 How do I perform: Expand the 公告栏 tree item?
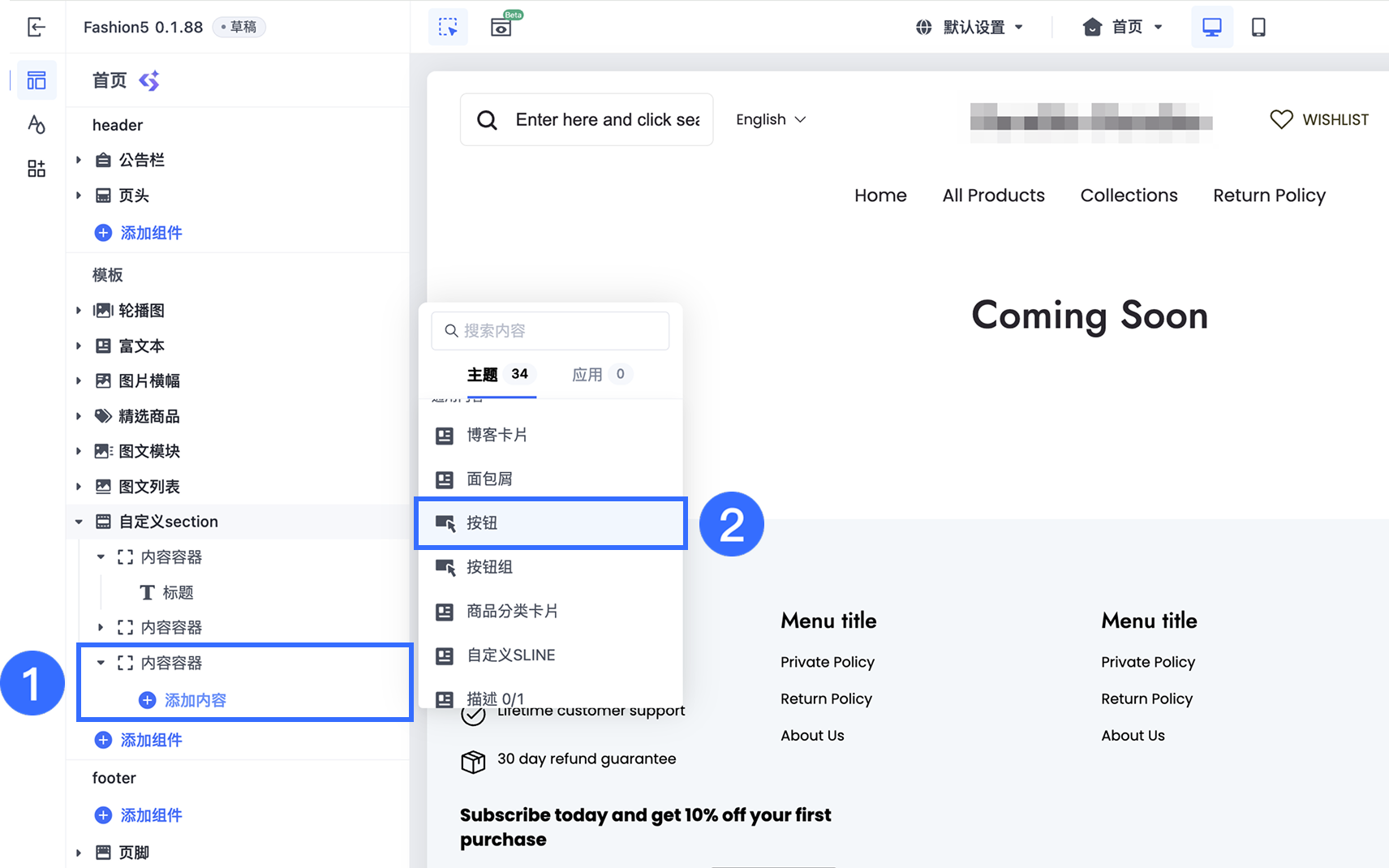click(x=79, y=160)
